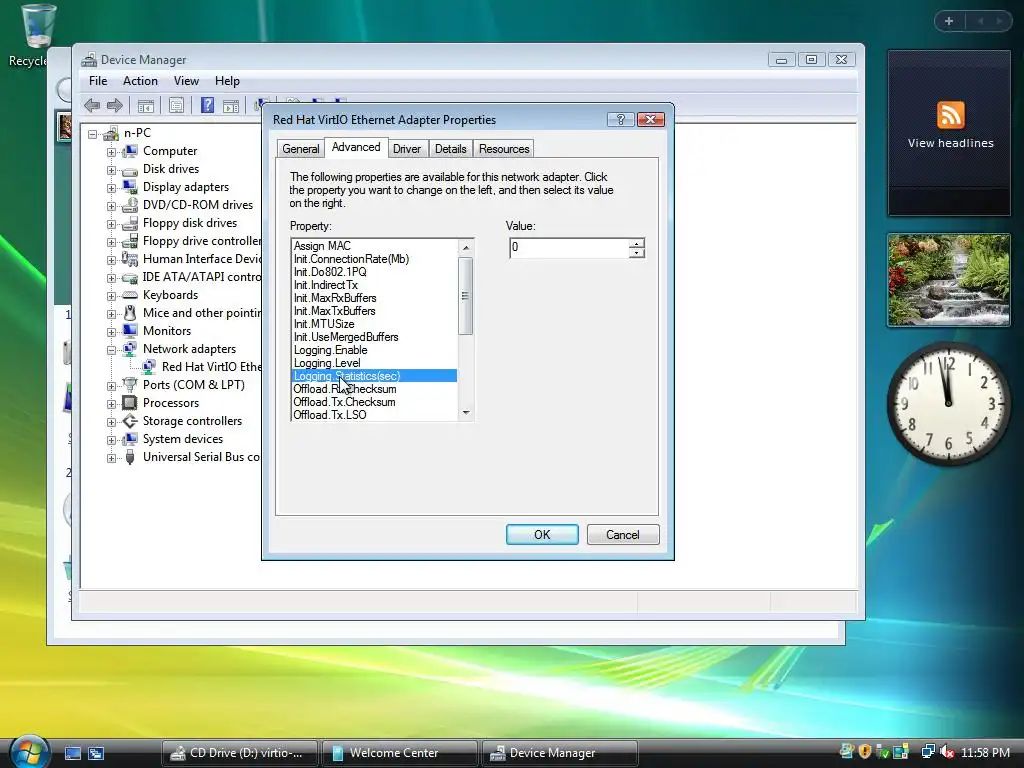
Task: Click the Properties toolbar icon in Device Manager
Action: pyautogui.click(x=176, y=105)
